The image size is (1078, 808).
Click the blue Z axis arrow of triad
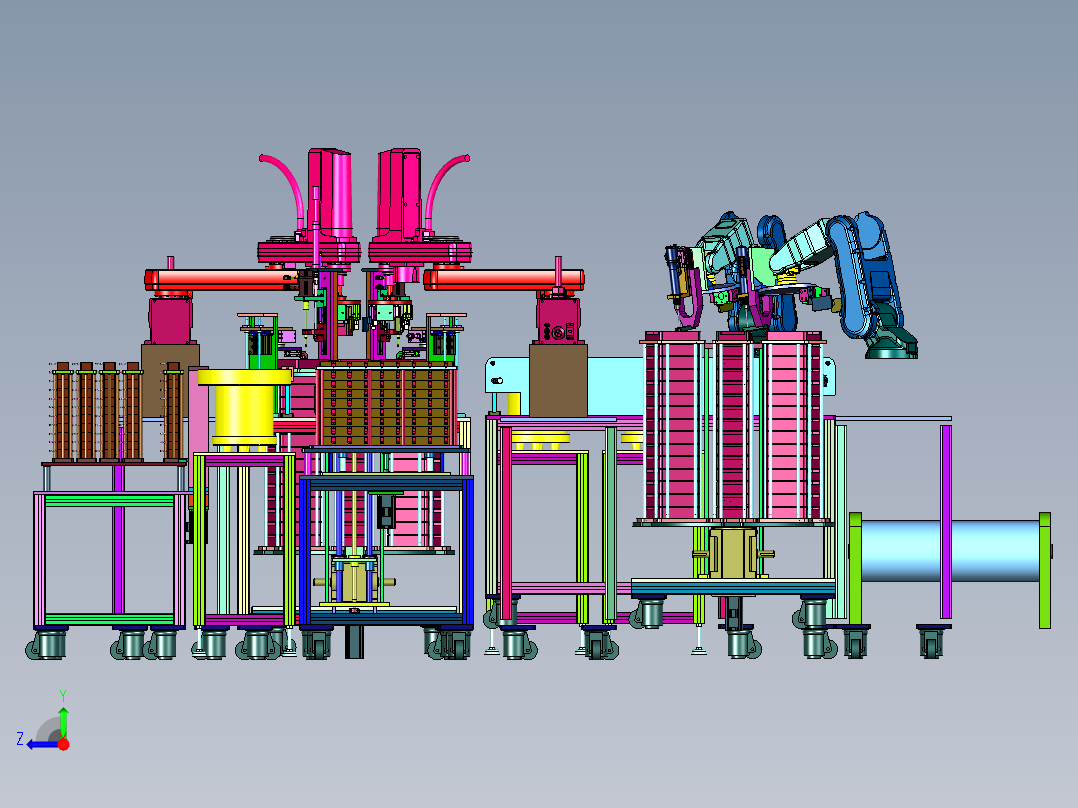[x=43, y=744]
